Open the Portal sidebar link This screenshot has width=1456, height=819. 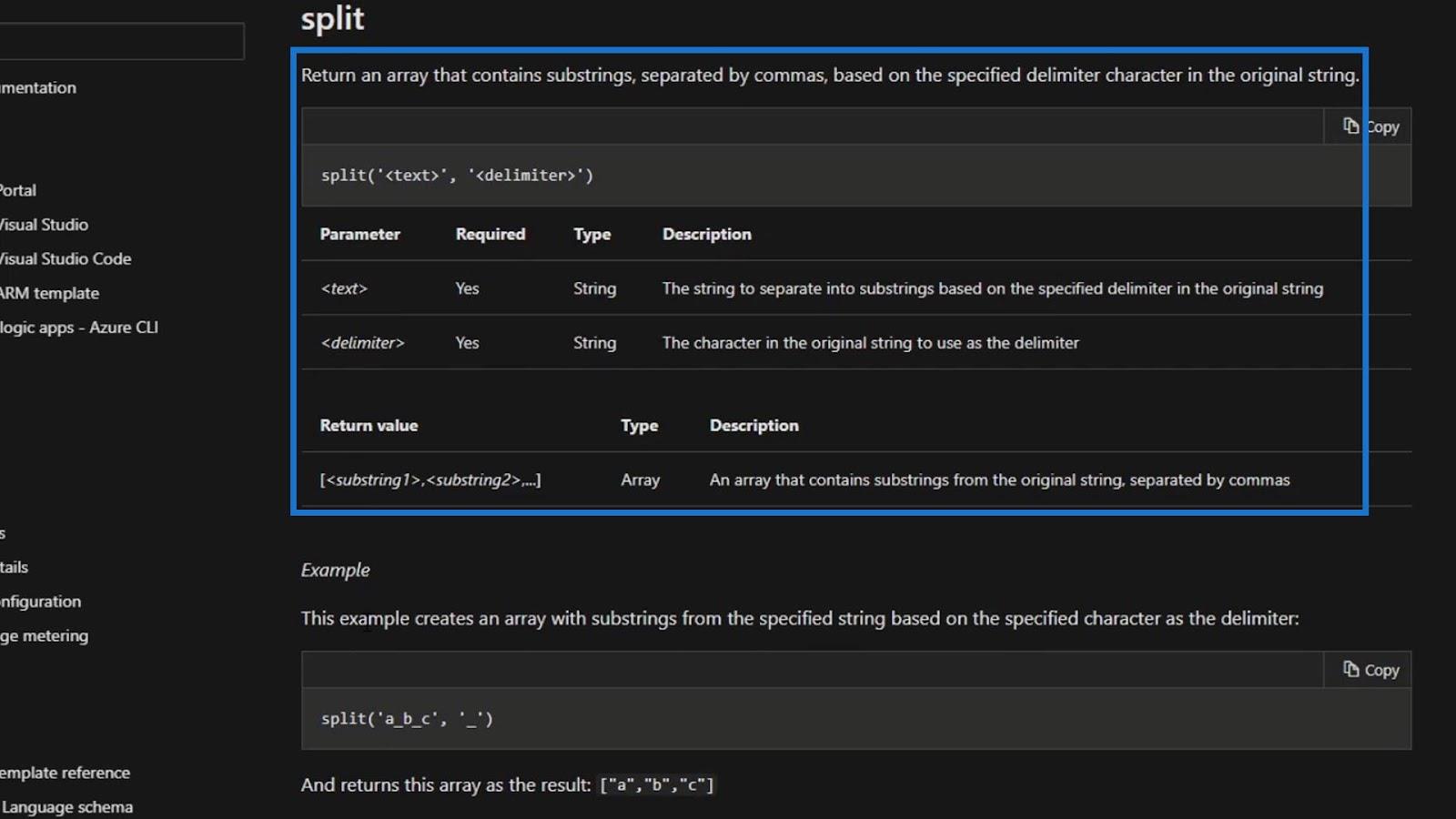click(18, 190)
